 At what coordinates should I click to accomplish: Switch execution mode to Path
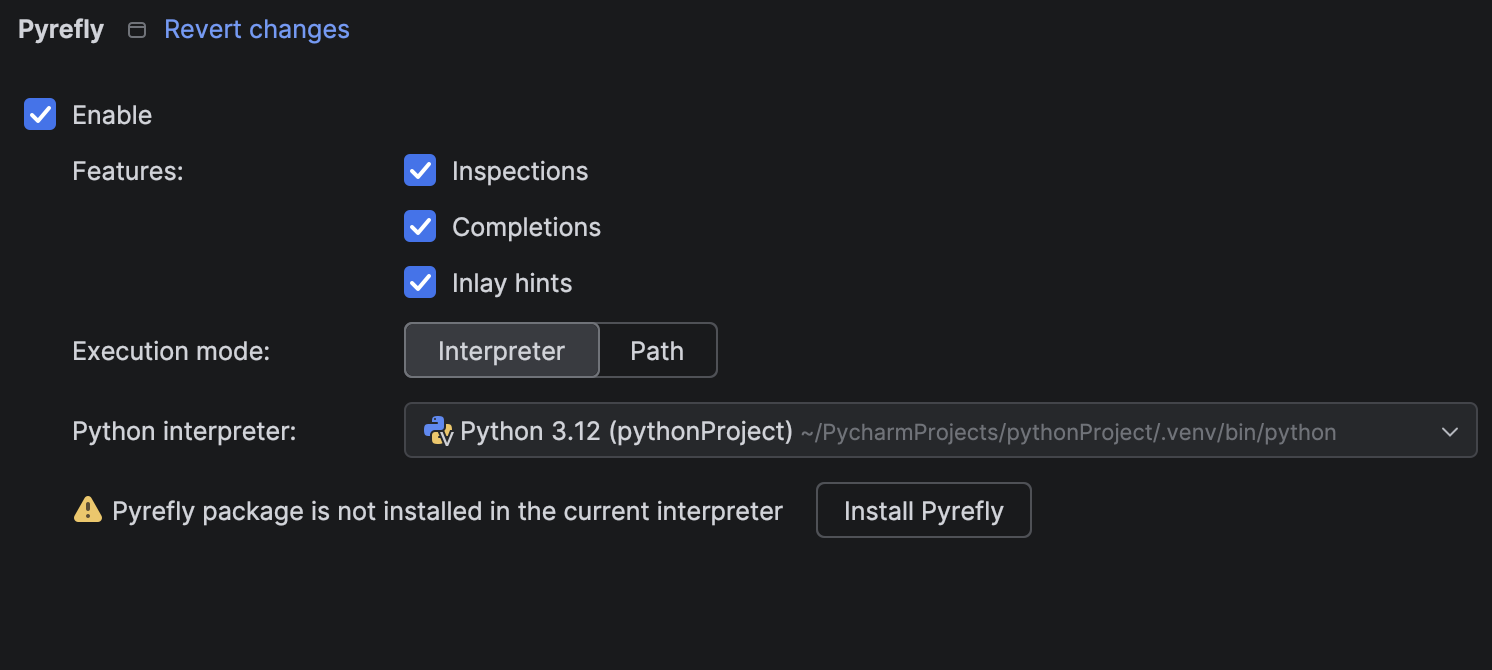(657, 350)
